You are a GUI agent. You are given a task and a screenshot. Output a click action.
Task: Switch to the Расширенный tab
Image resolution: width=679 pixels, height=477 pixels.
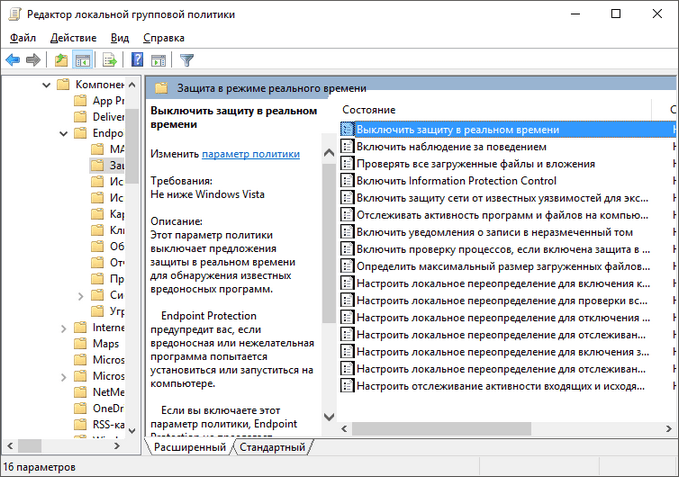click(190, 447)
